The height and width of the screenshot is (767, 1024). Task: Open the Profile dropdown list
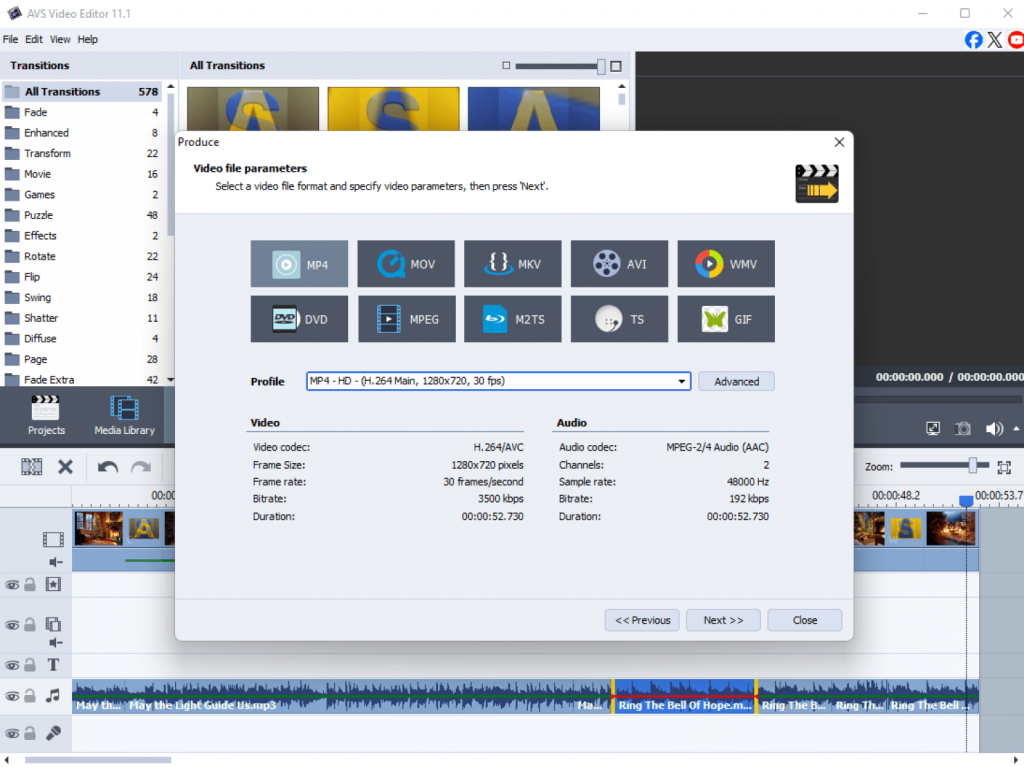coord(682,382)
